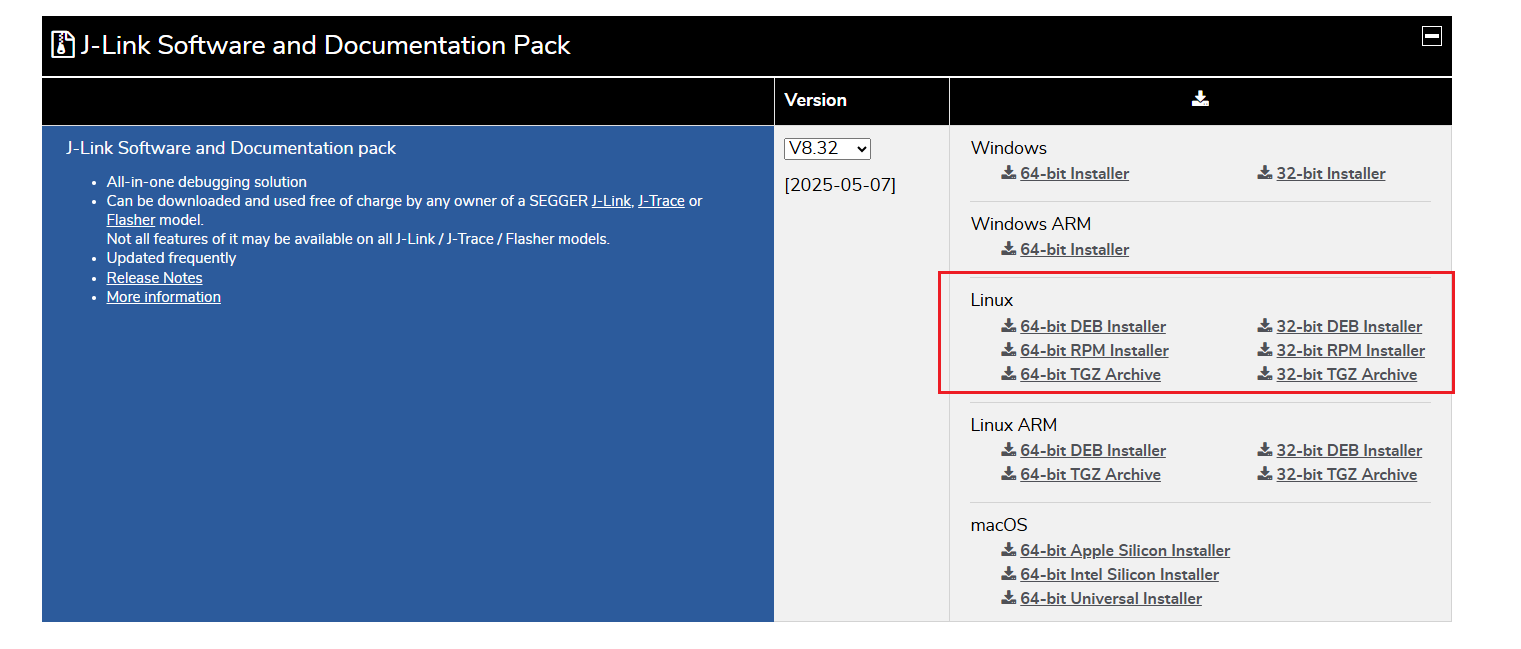Download Linux 64-bit TGZ Archive

coord(1090,374)
